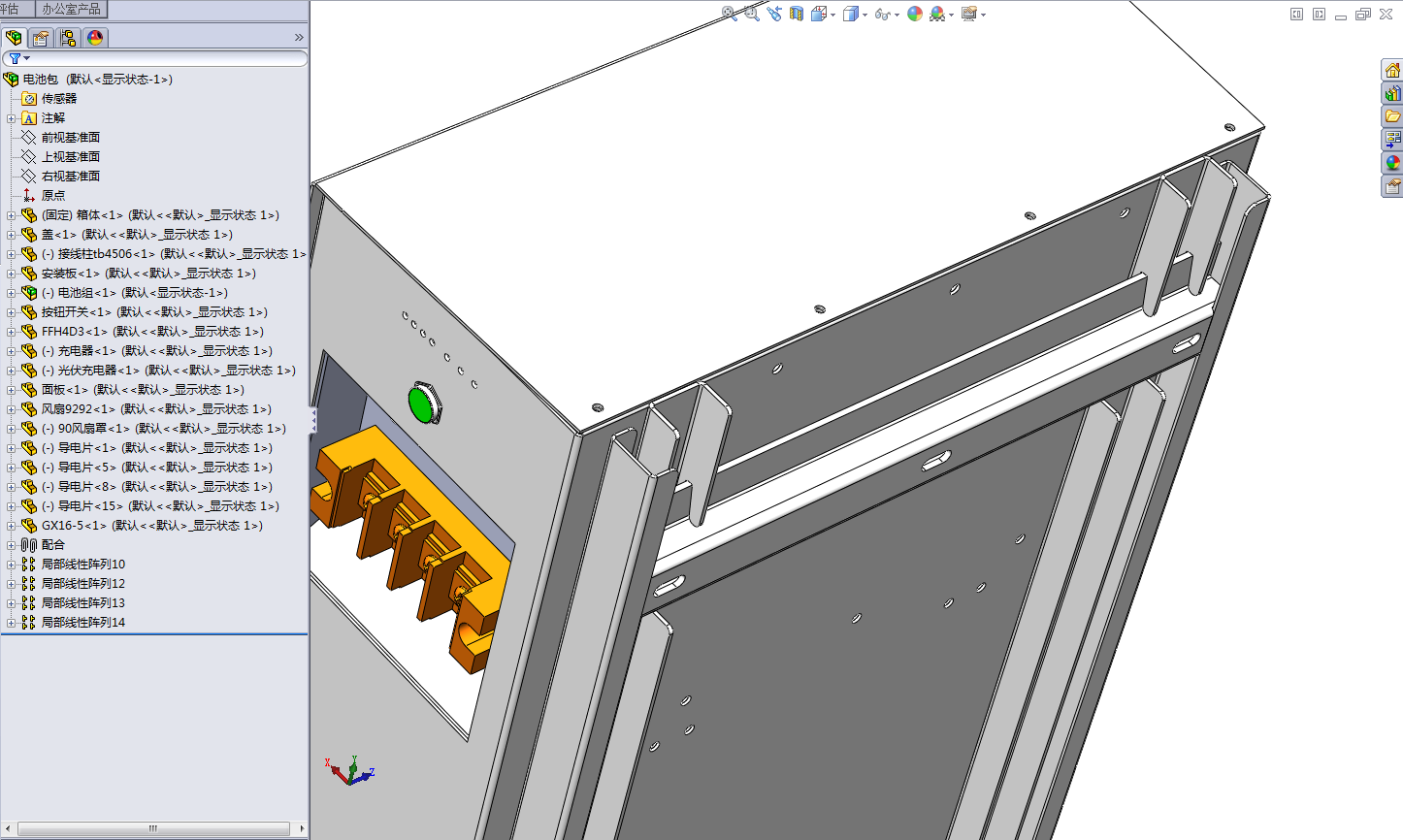Expand the 配合 mates folder
1403x840 pixels.
point(11,545)
